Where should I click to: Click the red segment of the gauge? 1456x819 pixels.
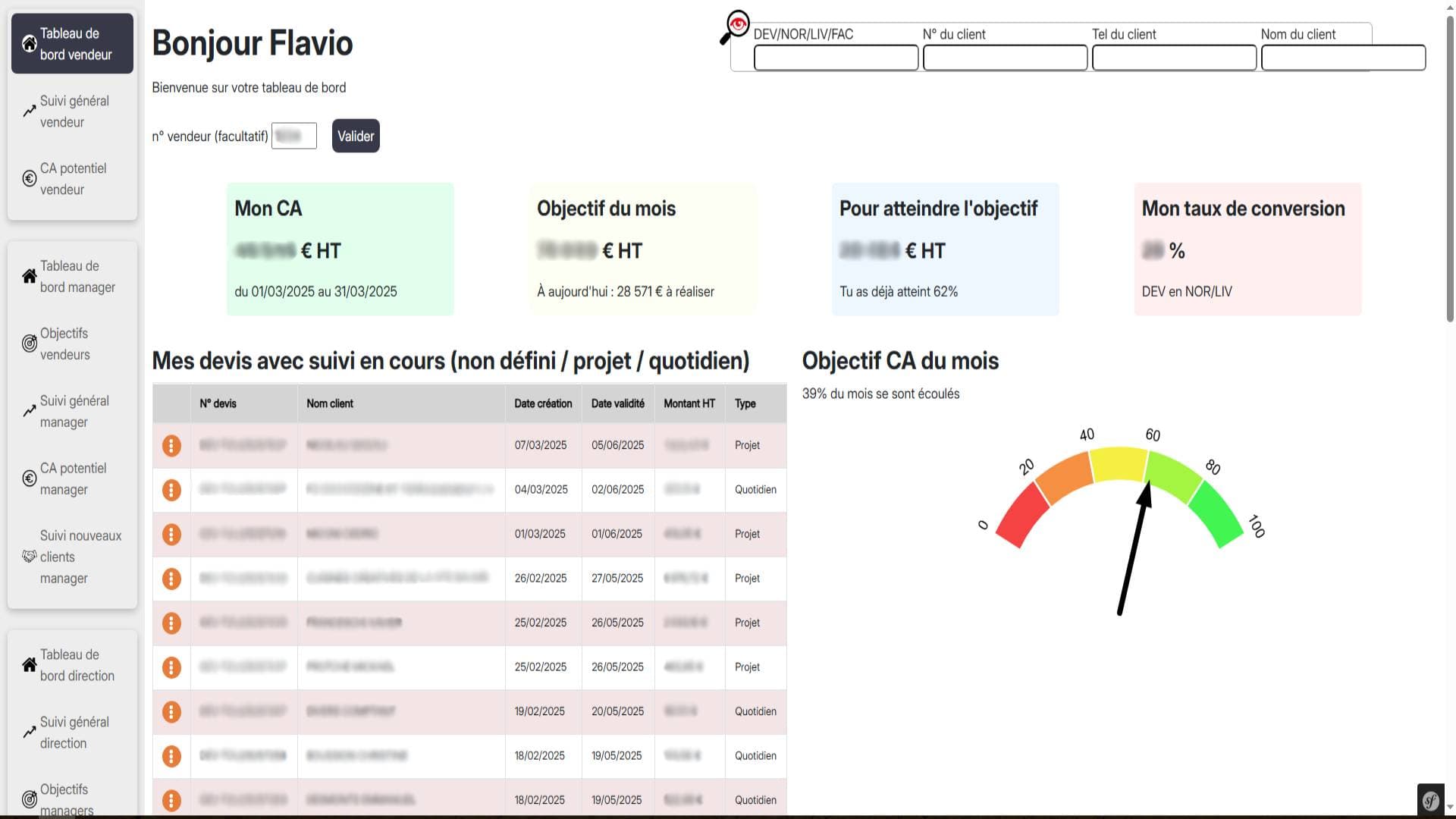[x=1021, y=516]
